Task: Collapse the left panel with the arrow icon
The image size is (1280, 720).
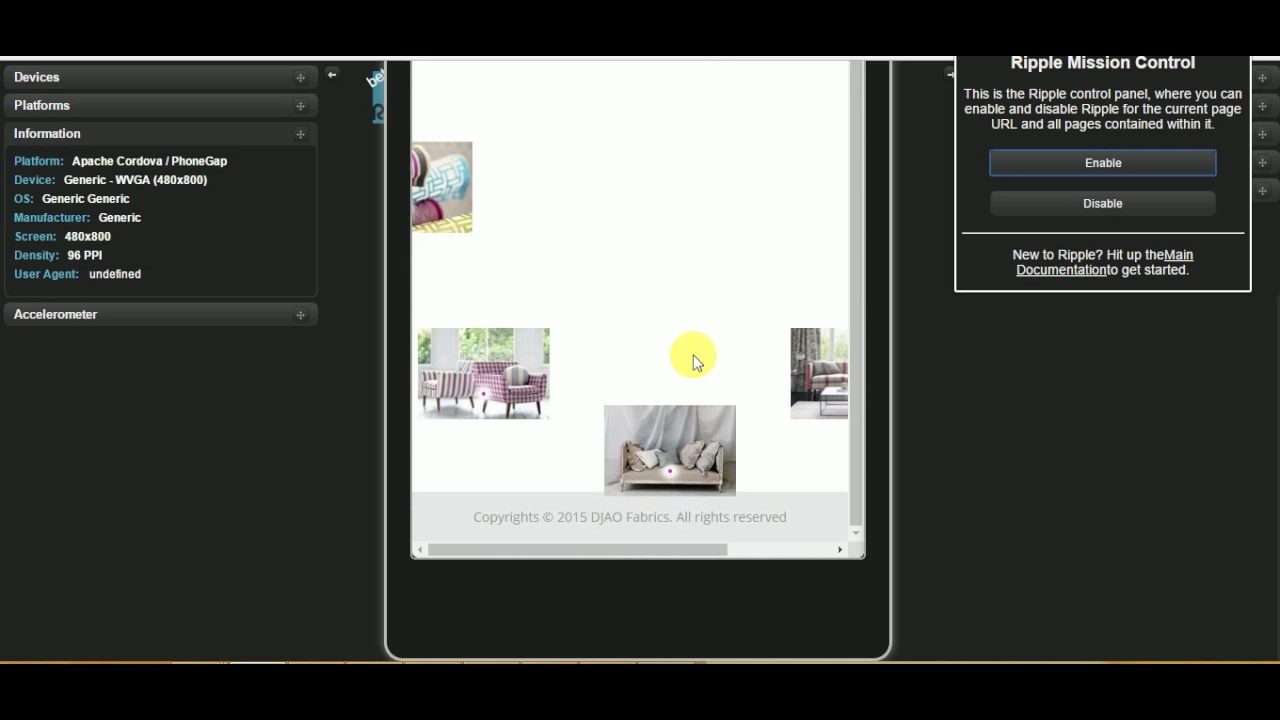Action: click(x=332, y=74)
